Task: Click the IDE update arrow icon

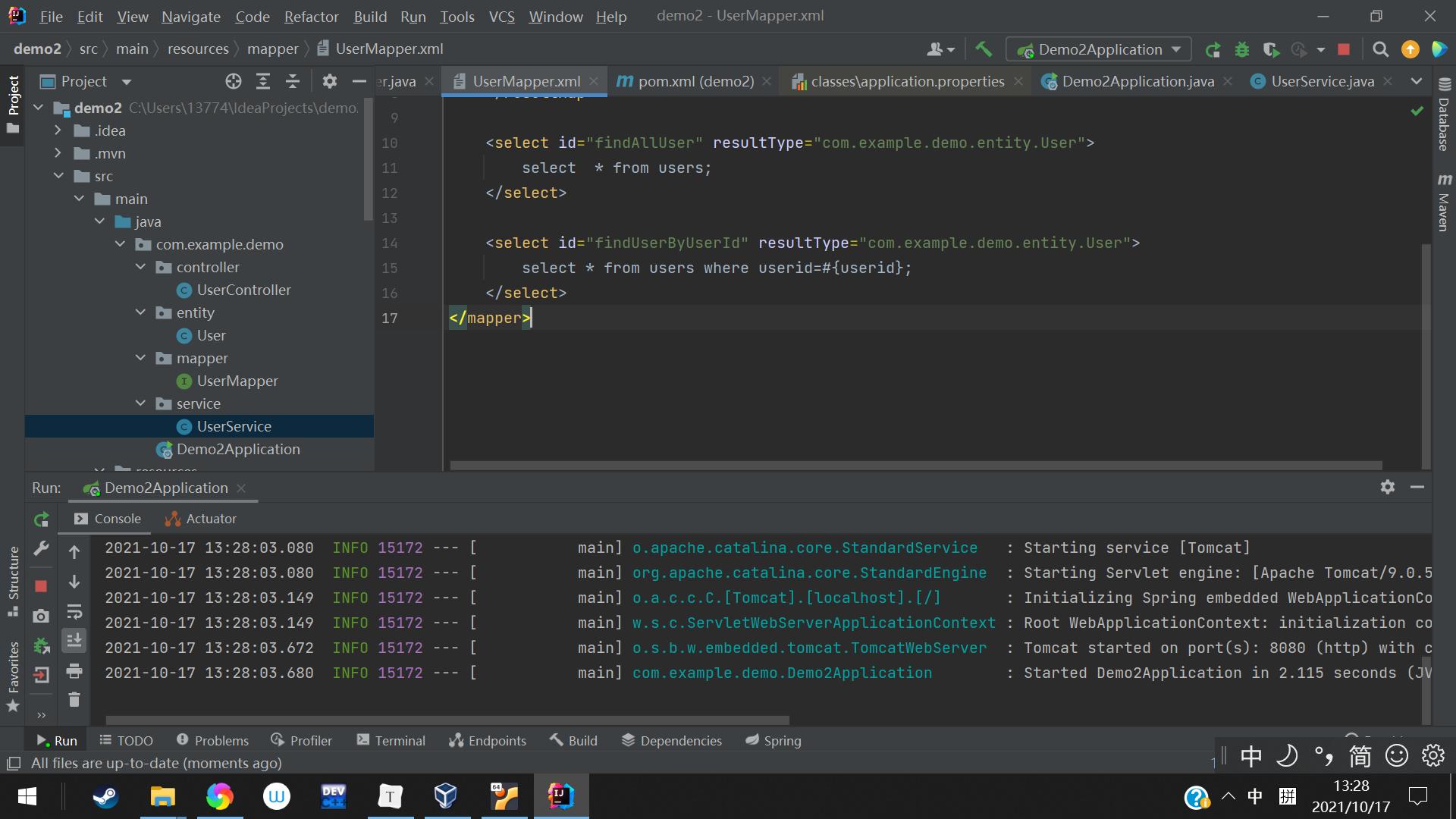Action: coord(1410,49)
